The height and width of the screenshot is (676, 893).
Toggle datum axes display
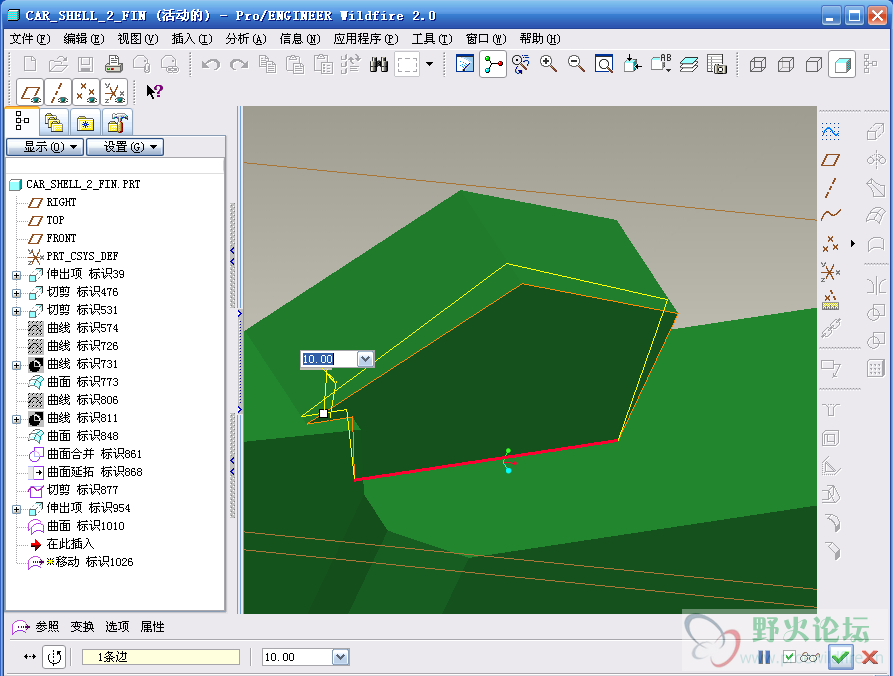pos(58,92)
